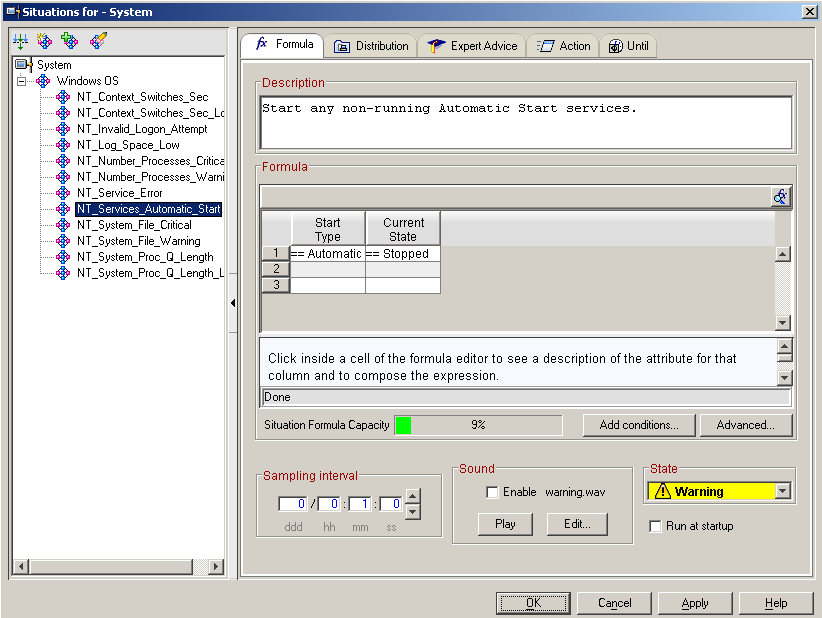822x618 pixels.
Task: Open the Expert Advice tab
Action: point(472,46)
